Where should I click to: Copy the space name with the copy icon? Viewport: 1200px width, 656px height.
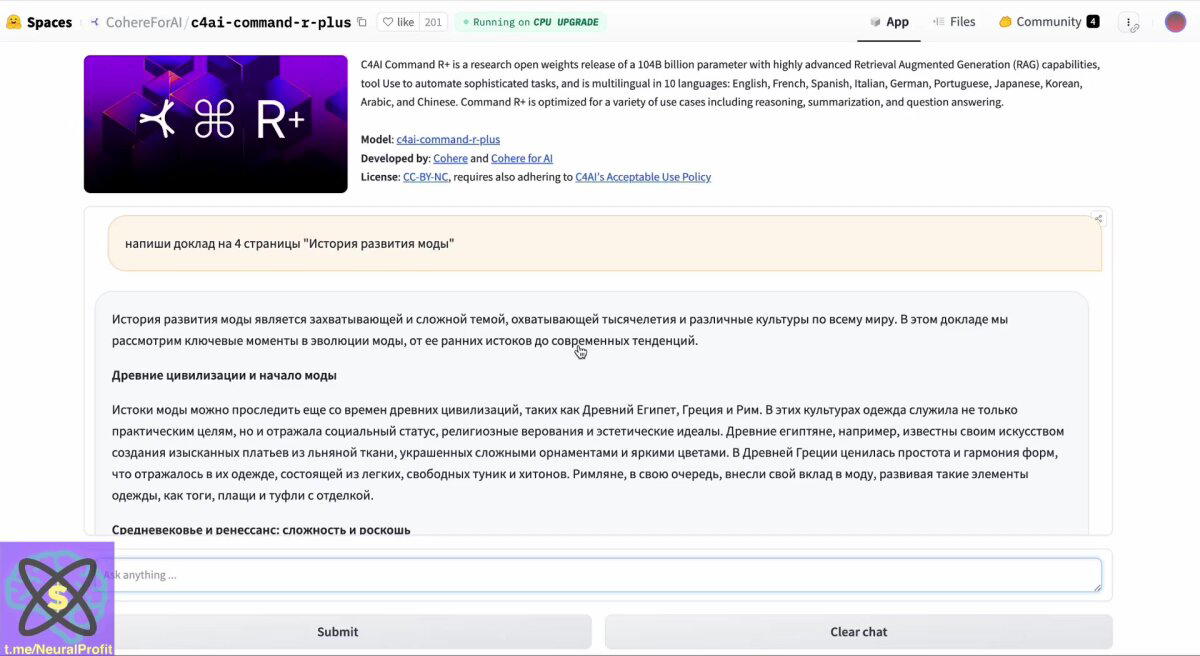(362, 22)
